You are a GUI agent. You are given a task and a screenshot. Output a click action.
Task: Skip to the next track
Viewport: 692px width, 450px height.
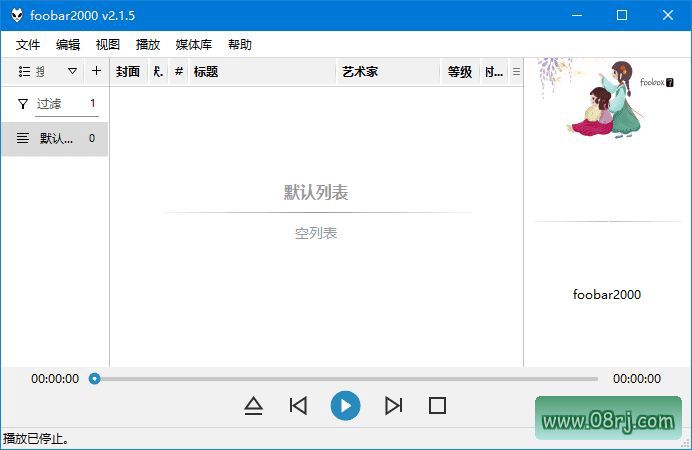[x=393, y=405]
